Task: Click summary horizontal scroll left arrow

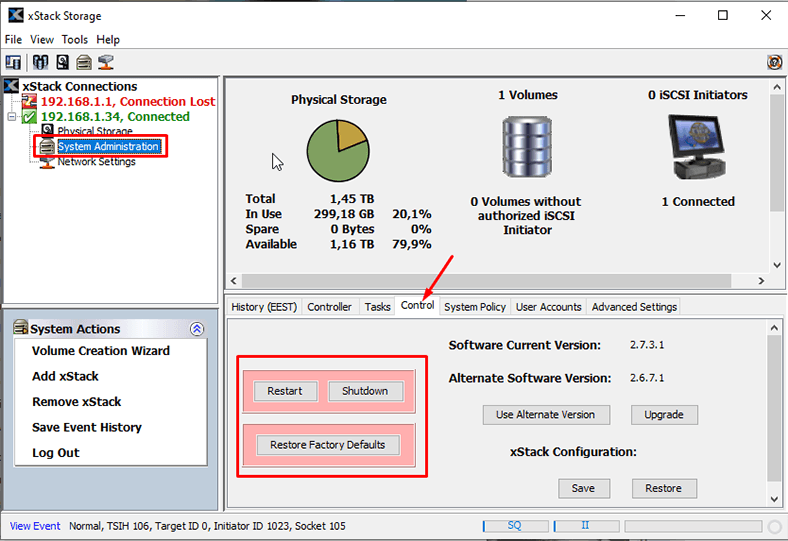Action: pyautogui.click(x=234, y=281)
